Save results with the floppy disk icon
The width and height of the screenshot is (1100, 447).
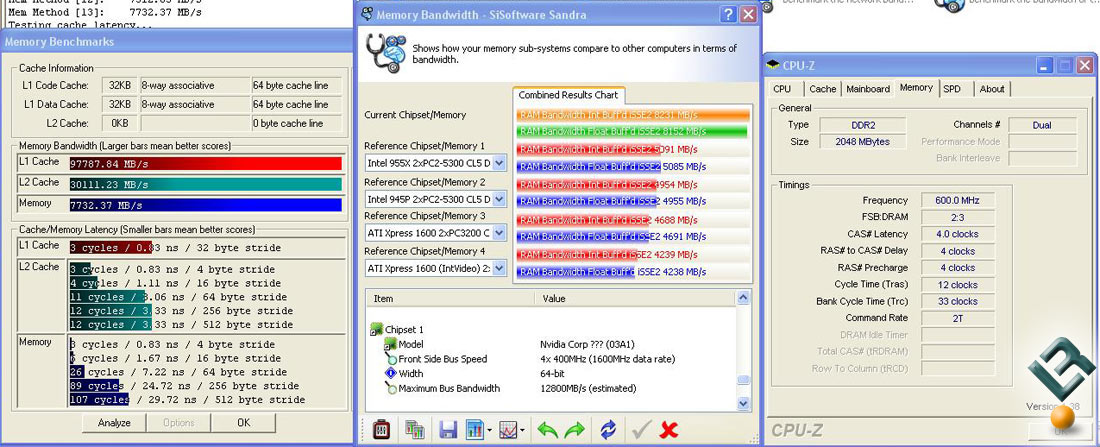[x=449, y=429]
